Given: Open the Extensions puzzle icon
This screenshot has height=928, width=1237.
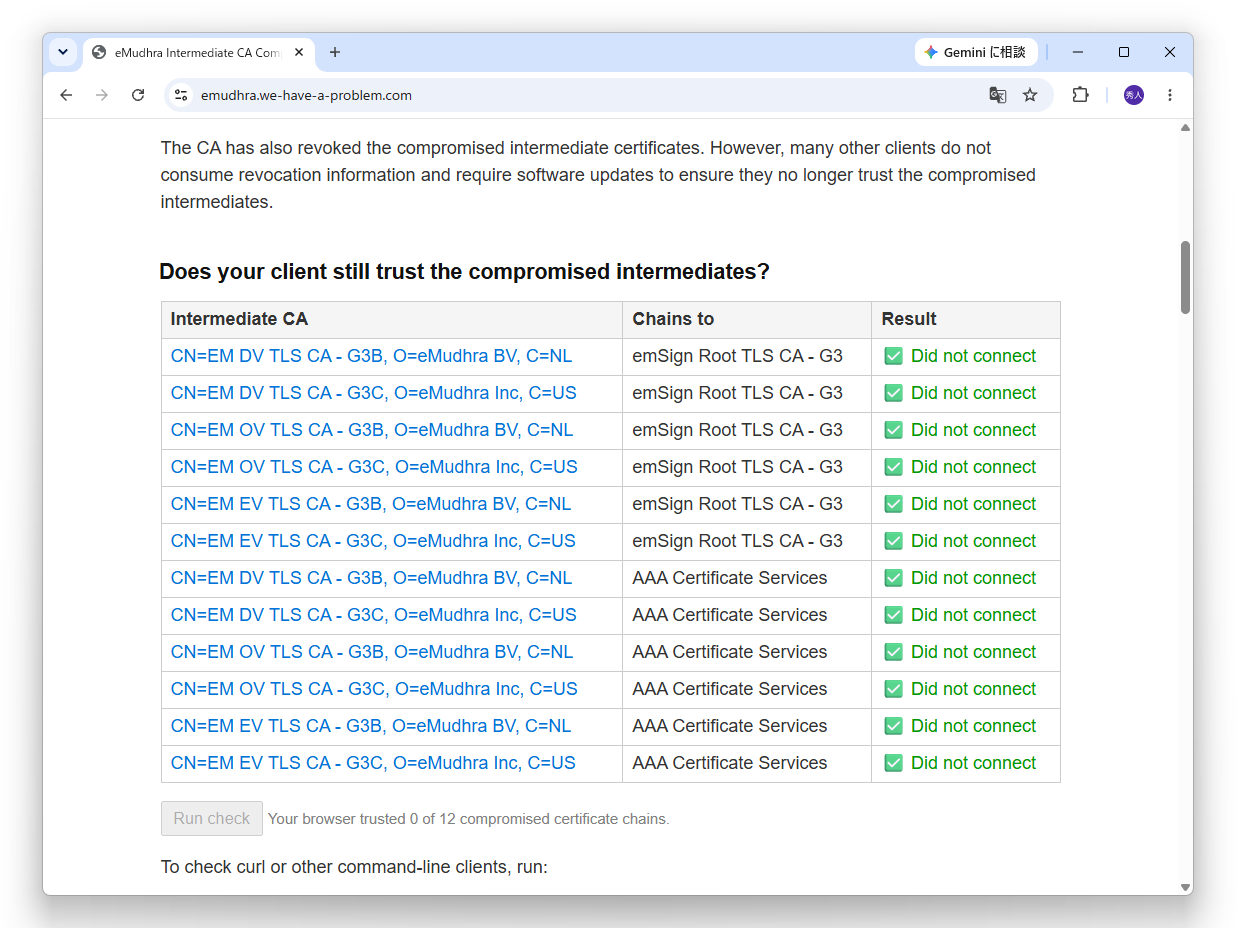Looking at the screenshot, I should [1080, 95].
